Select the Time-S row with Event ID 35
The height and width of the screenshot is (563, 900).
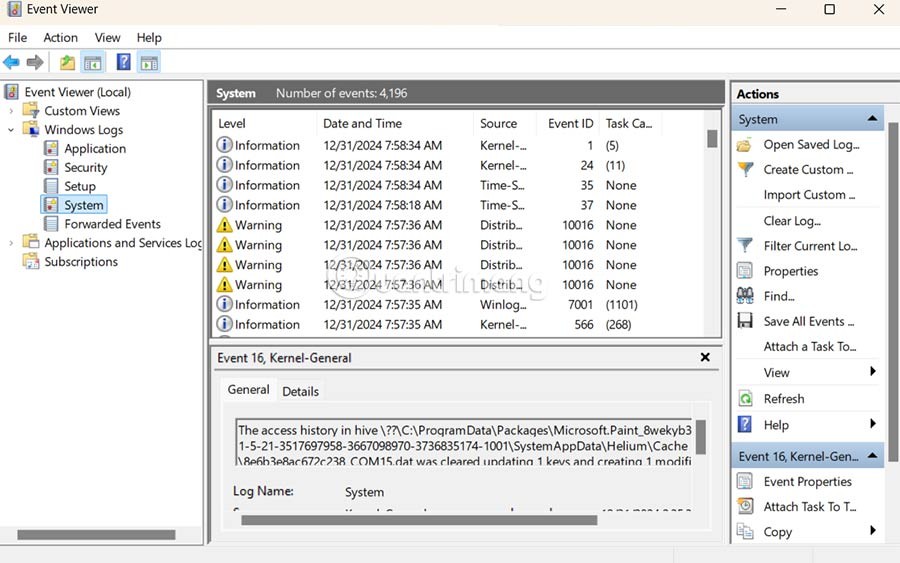(x=459, y=185)
